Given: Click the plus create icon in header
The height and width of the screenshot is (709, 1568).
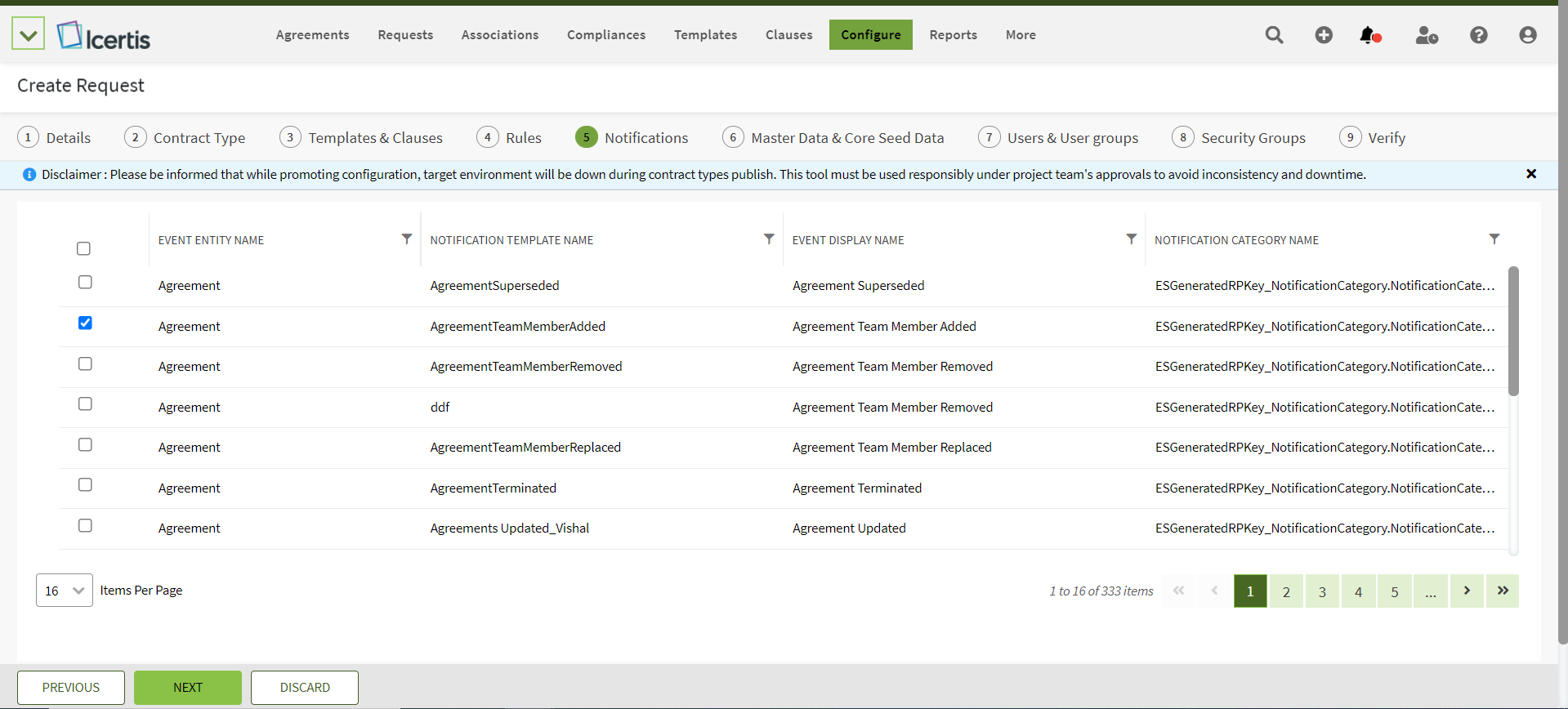Looking at the screenshot, I should (x=1324, y=35).
